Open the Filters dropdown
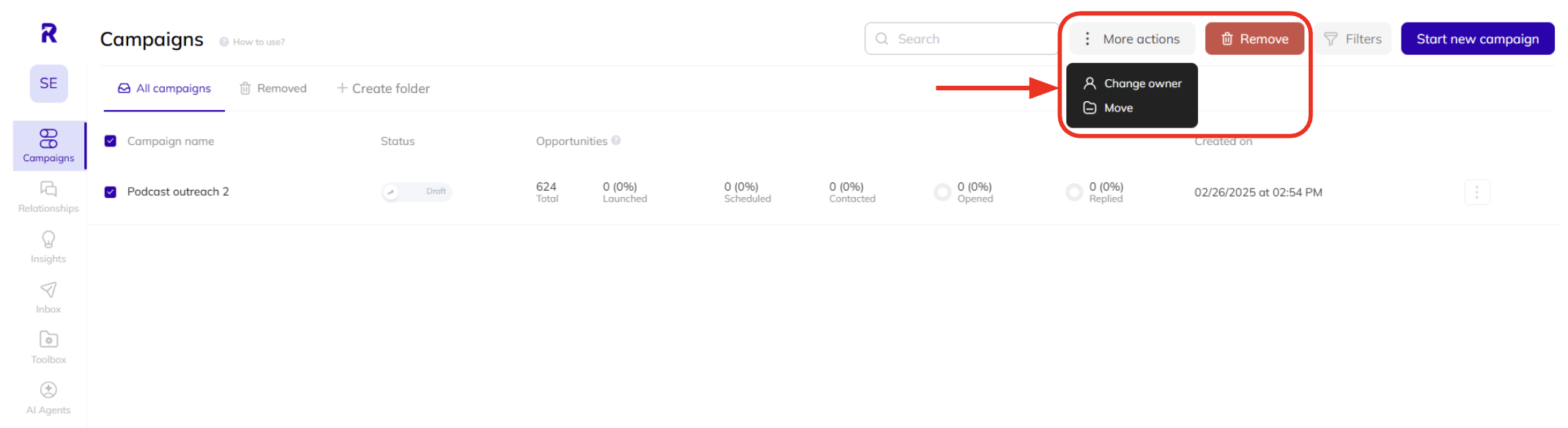Image resolution: width=1568 pixels, height=428 pixels. [1353, 38]
